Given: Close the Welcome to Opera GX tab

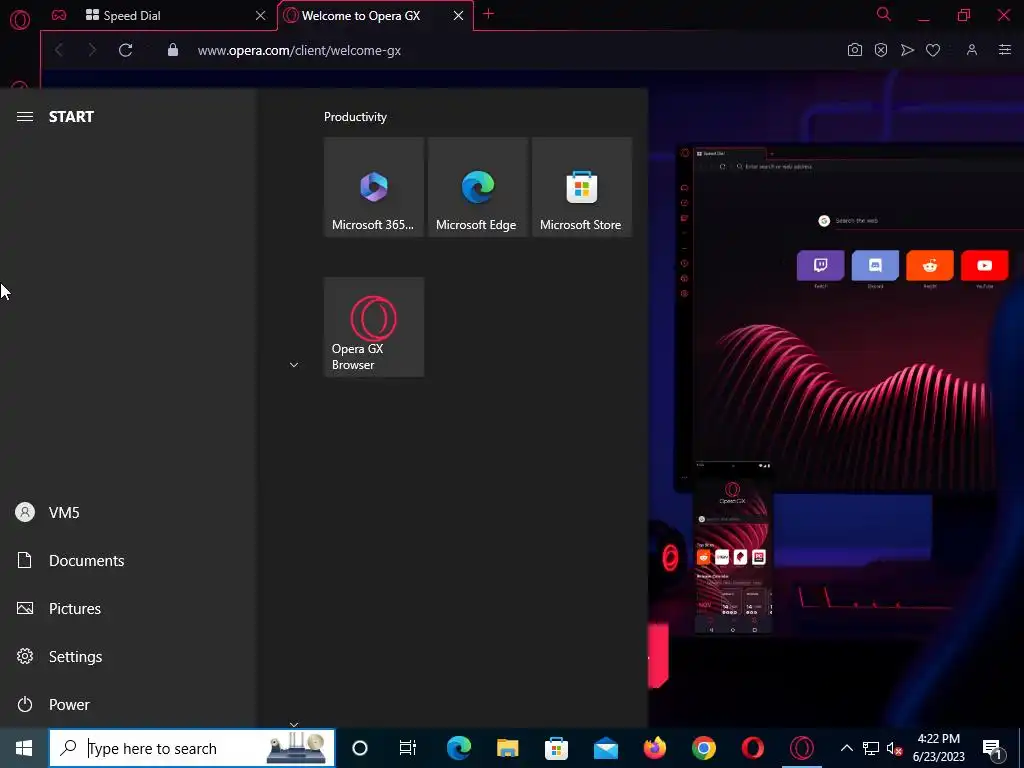Looking at the screenshot, I should click(458, 16).
